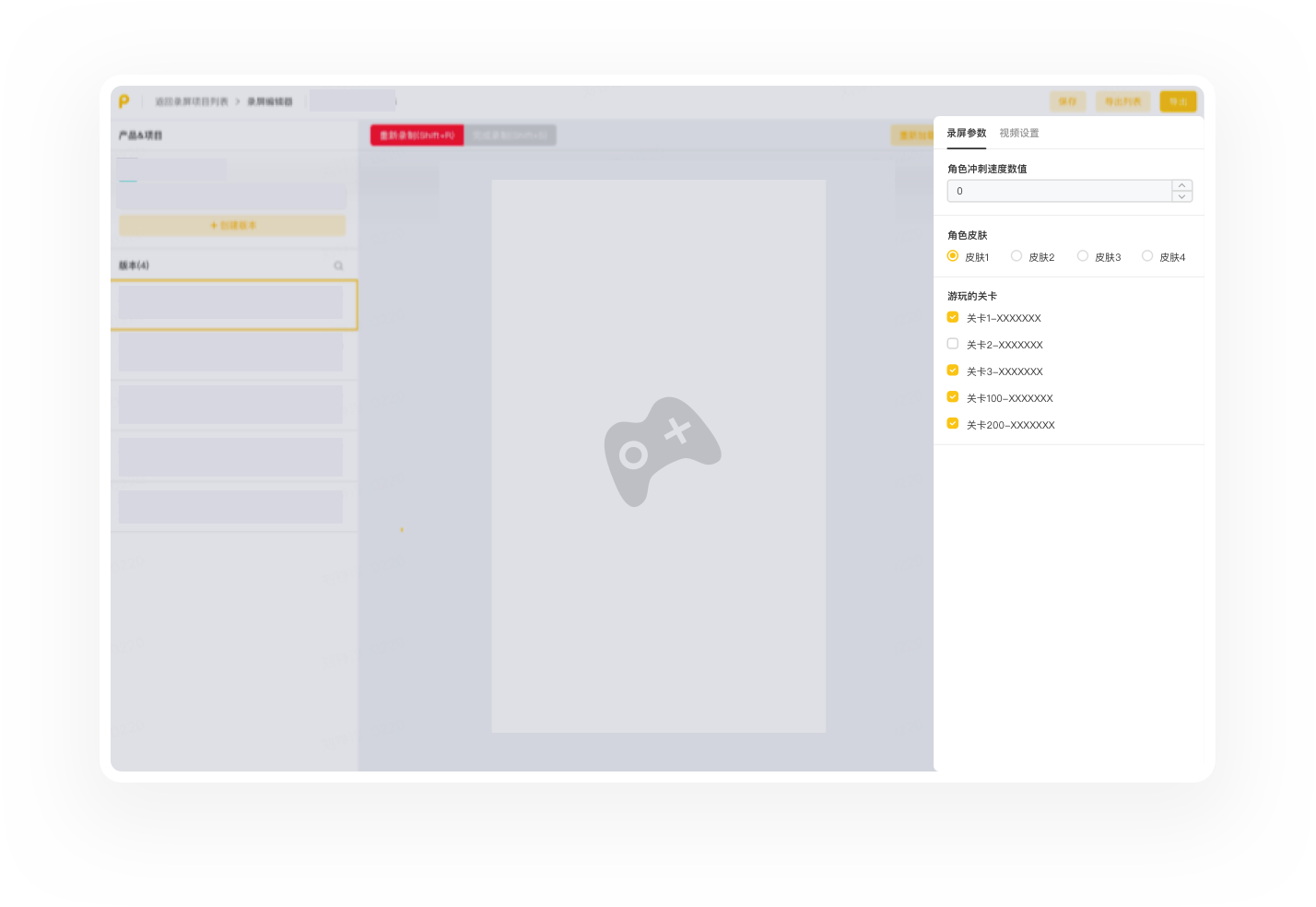
Task: Switch to the 录屏参数 tab
Action: point(967,133)
